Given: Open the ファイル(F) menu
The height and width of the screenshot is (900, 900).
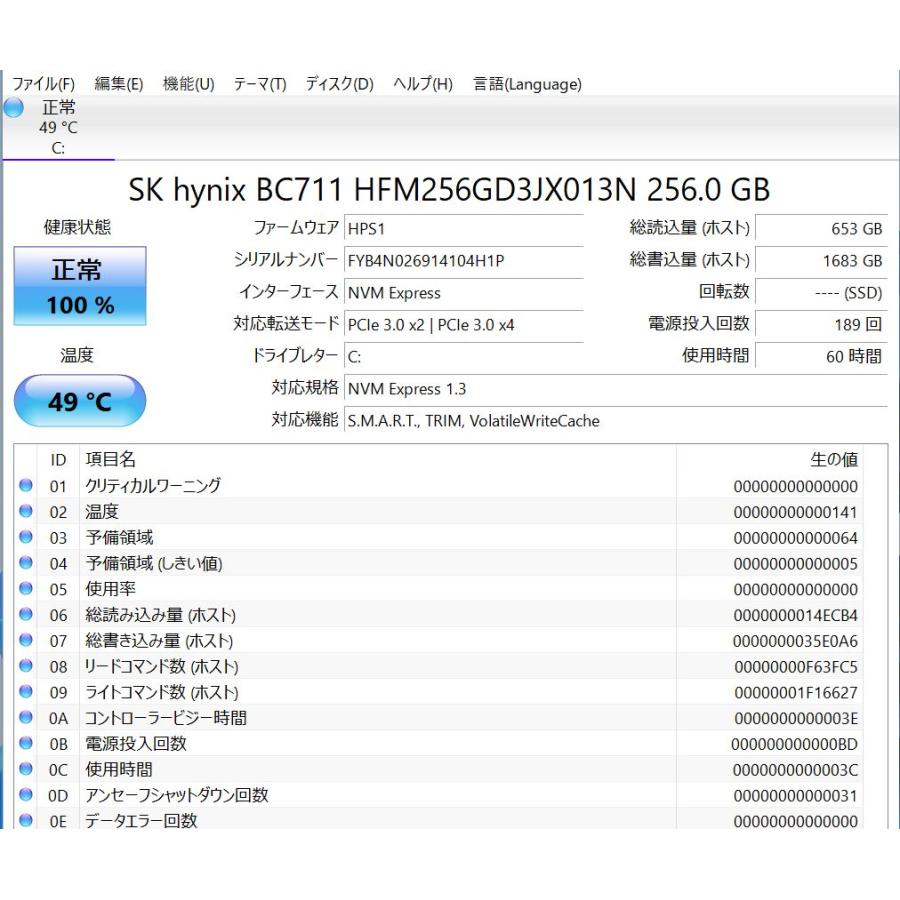Looking at the screenshot, I should tap(44, 84).
